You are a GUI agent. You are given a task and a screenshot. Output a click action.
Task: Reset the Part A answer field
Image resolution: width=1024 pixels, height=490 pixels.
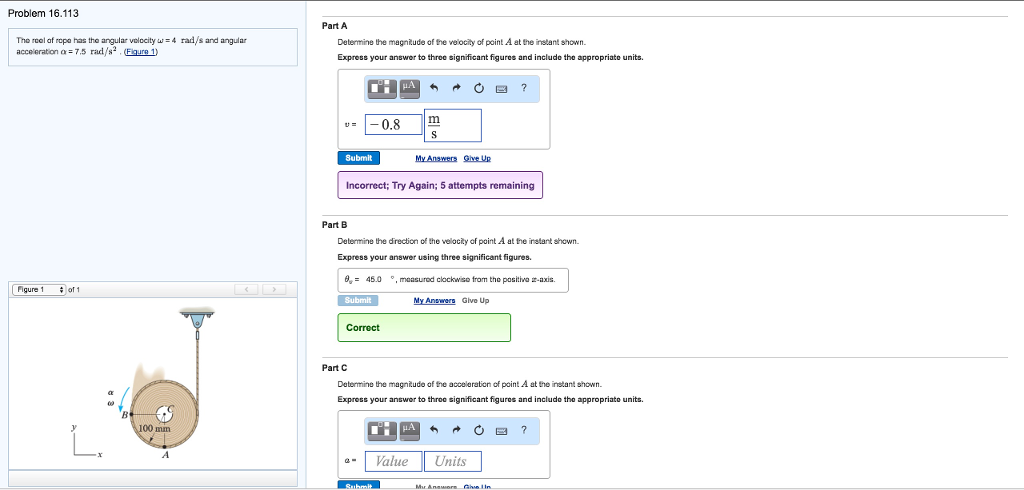[479, 89]
